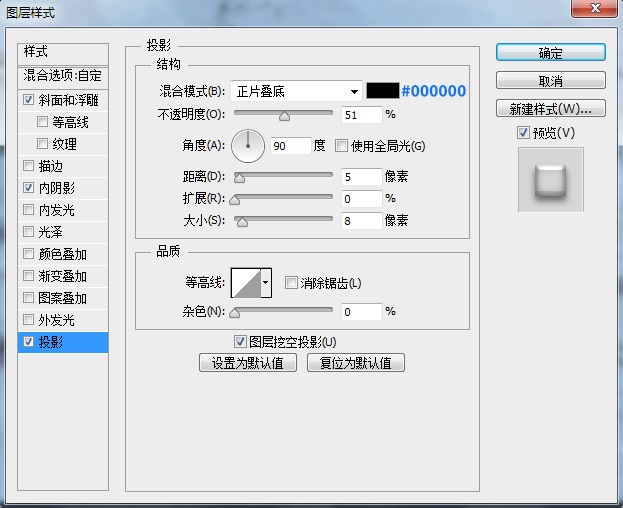Click the 不透明度 opacity slider handle
This screenshot has height=508, width=623.
(x=284, y=116)
